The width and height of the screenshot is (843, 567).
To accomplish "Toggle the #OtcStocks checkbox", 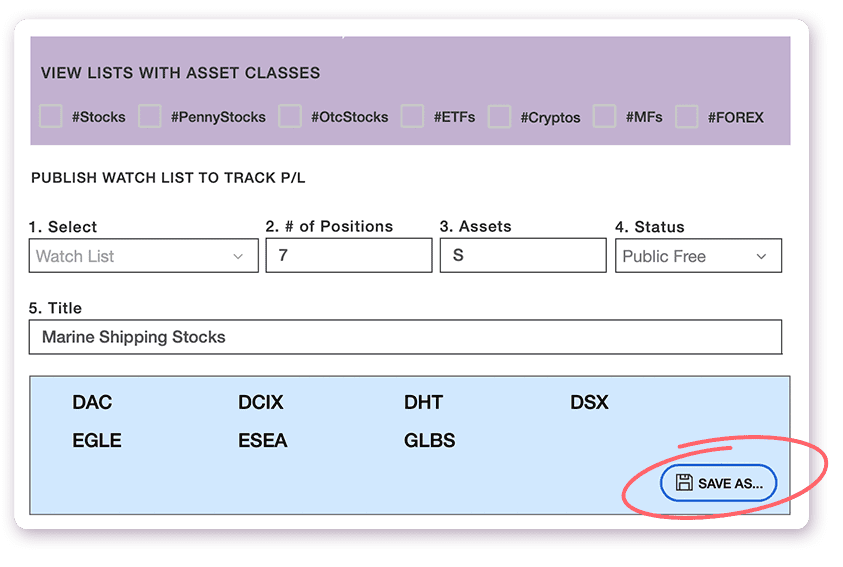I will point(290,116).
